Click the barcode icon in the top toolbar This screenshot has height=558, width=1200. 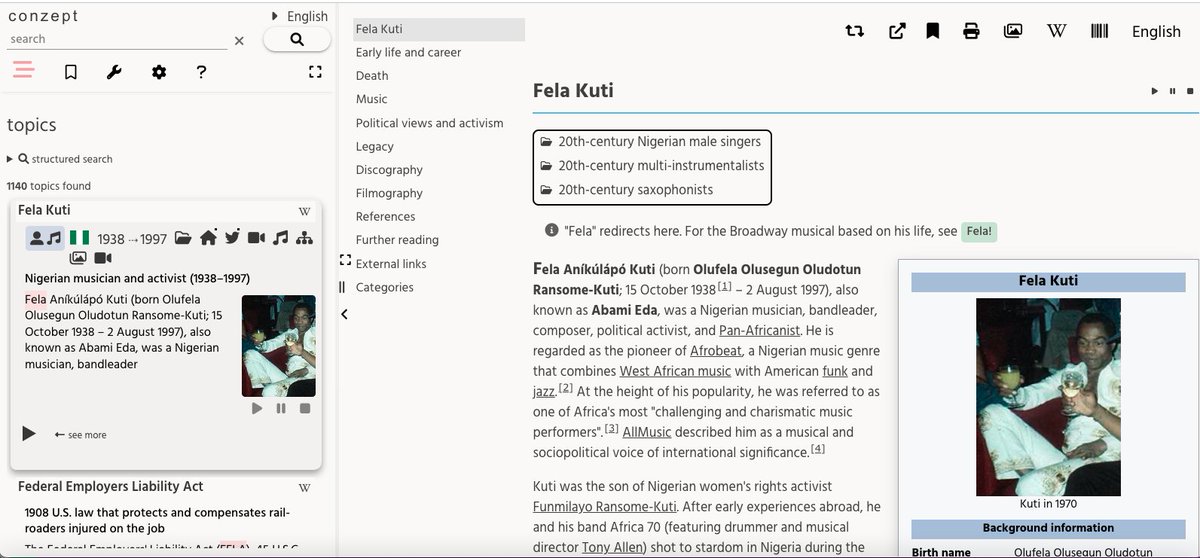click(1100, 31)
